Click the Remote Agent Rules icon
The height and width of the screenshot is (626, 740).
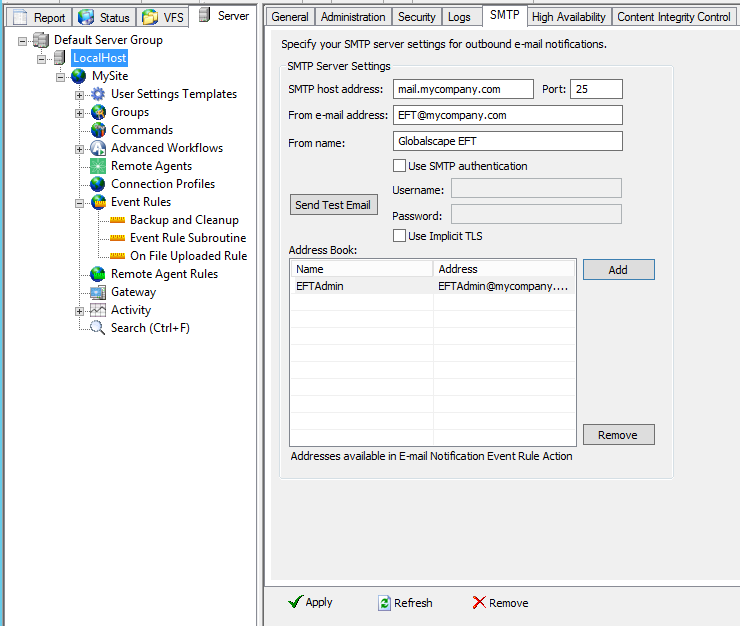tap(98, 274)
